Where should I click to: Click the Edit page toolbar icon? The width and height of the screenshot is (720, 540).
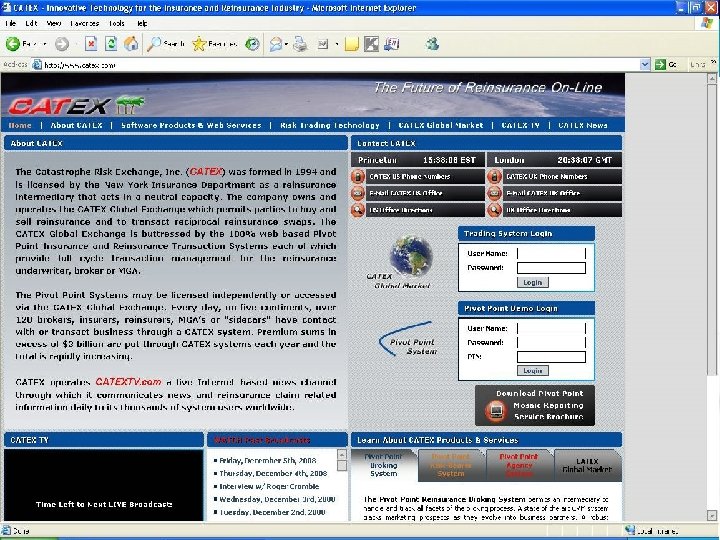(x=323, y=44)
